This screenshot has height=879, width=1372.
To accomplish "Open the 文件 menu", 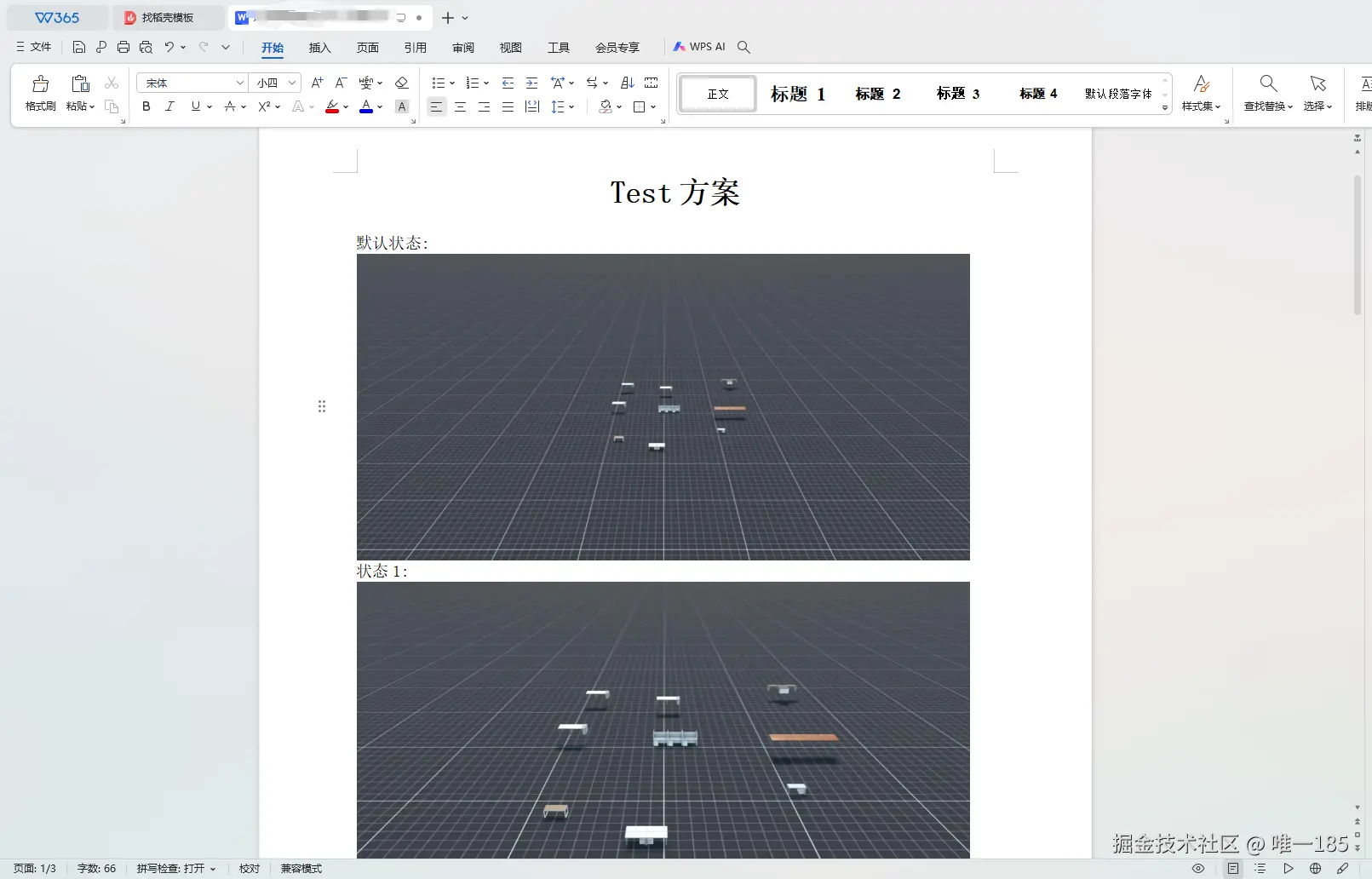I will pos(32,47).
